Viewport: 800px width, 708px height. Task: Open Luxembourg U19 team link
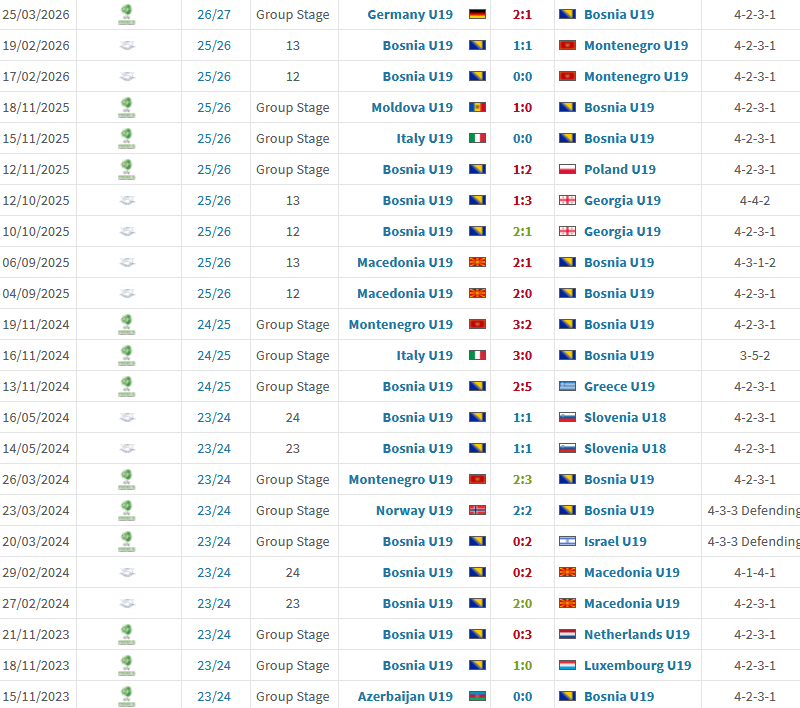(637, 666)
